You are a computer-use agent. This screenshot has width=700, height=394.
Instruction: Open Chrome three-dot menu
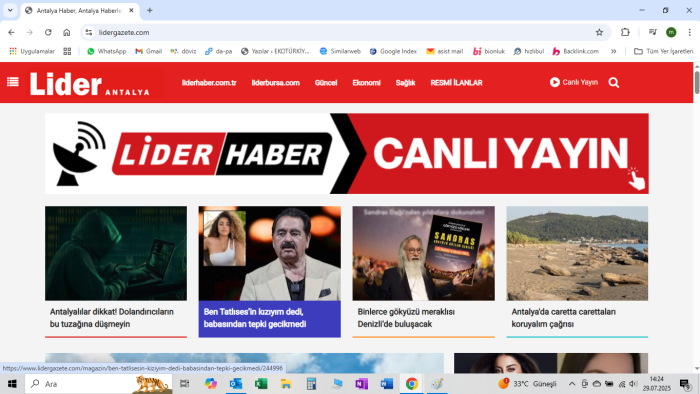(x=689, y=32)
